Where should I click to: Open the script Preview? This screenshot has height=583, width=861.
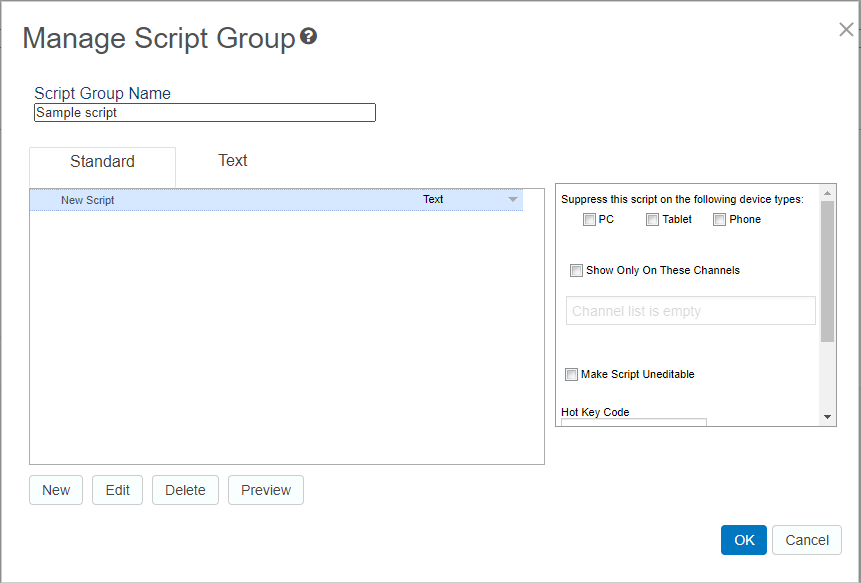coord(266,490)
